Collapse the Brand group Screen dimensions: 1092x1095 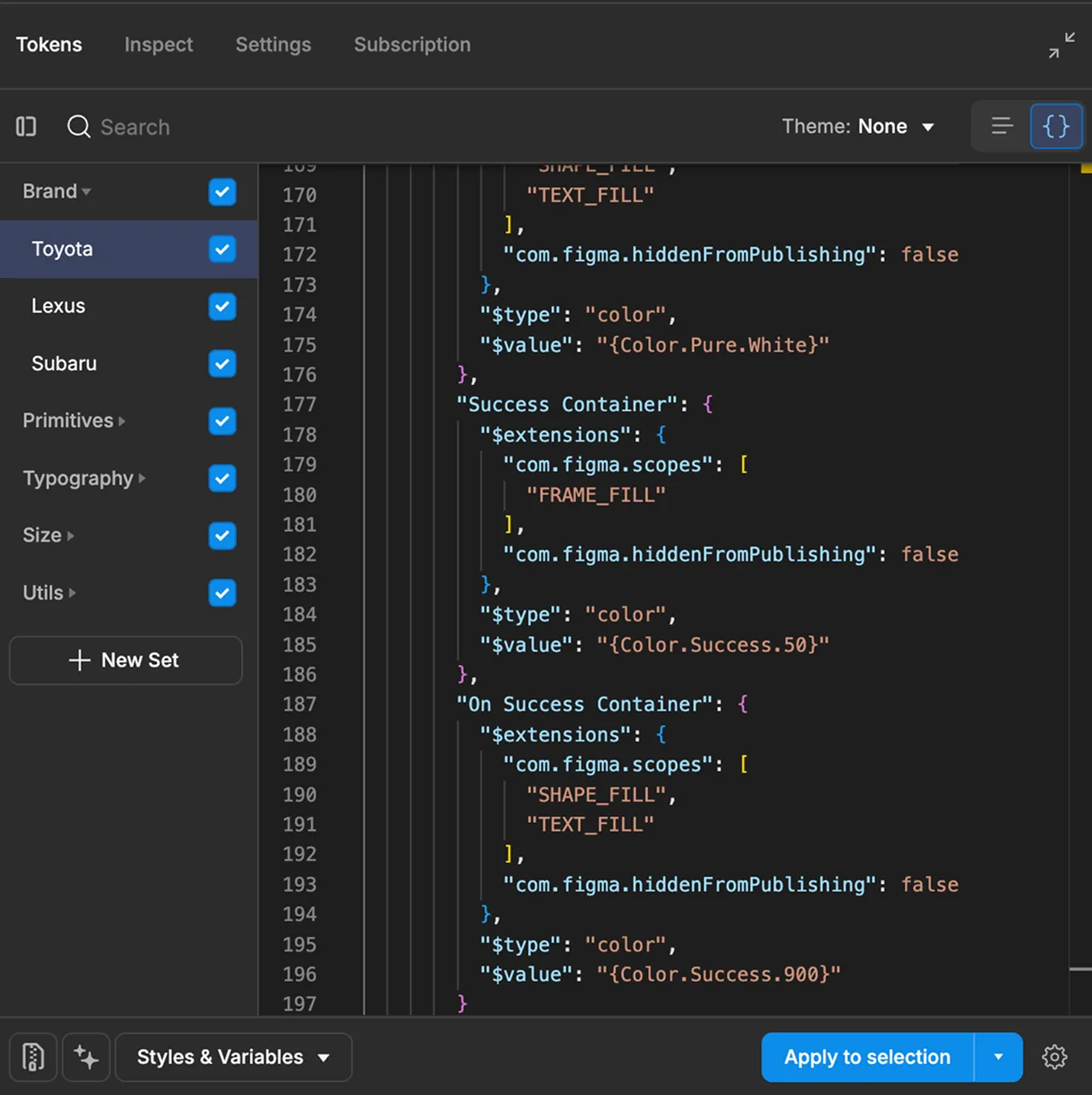tap(86, 192)
